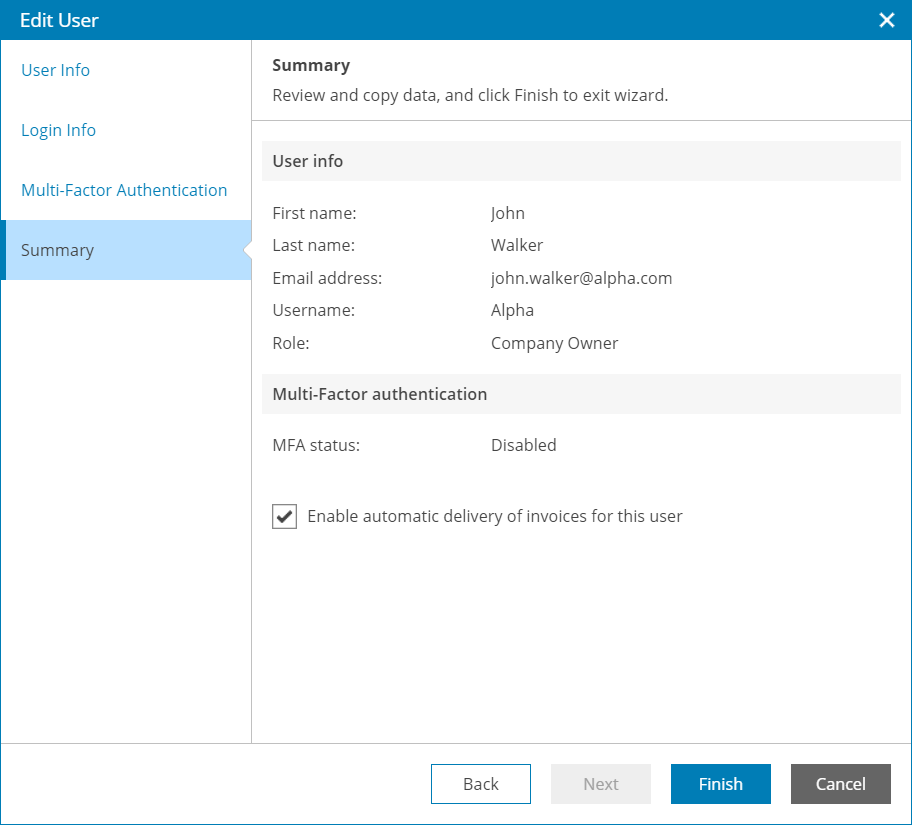
Task: Click the Edit User title bar text
Action: tap(59, 20)
